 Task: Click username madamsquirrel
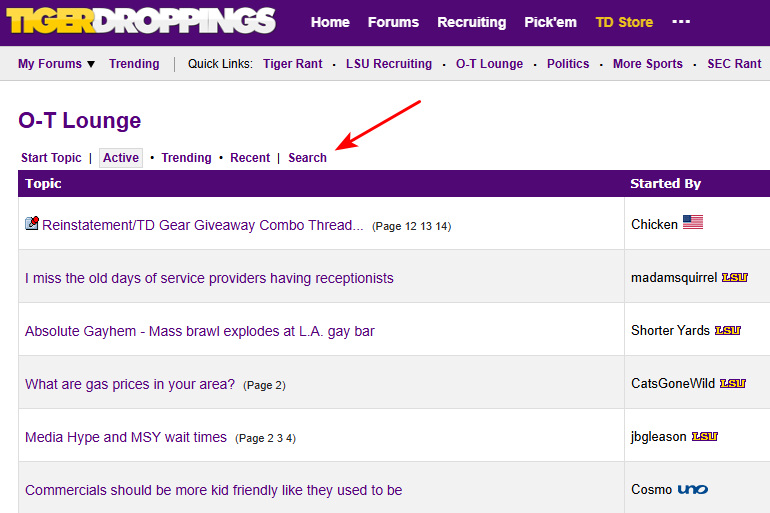(674, 277)
